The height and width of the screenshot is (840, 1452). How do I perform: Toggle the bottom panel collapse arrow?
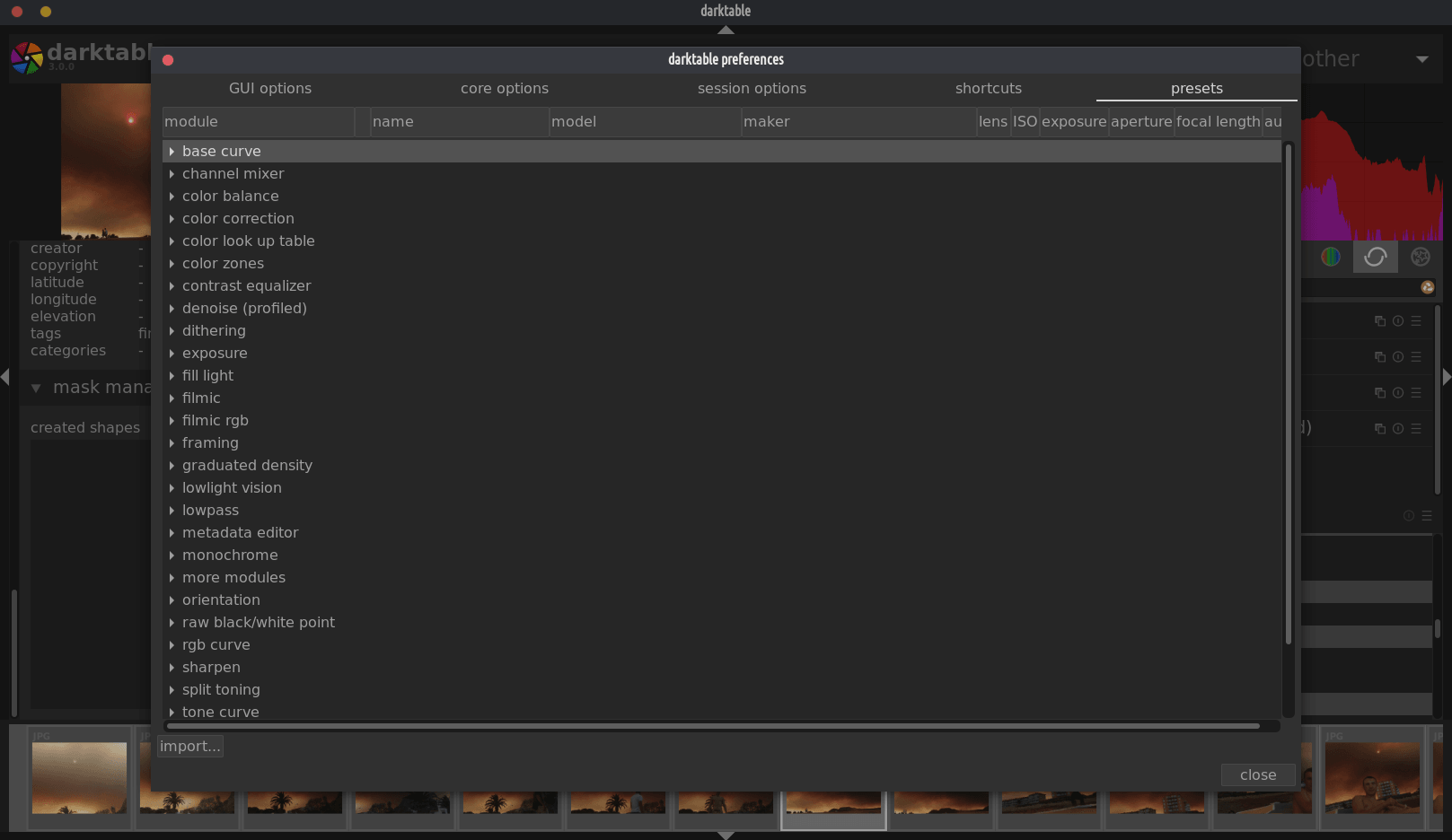[726, 835]
